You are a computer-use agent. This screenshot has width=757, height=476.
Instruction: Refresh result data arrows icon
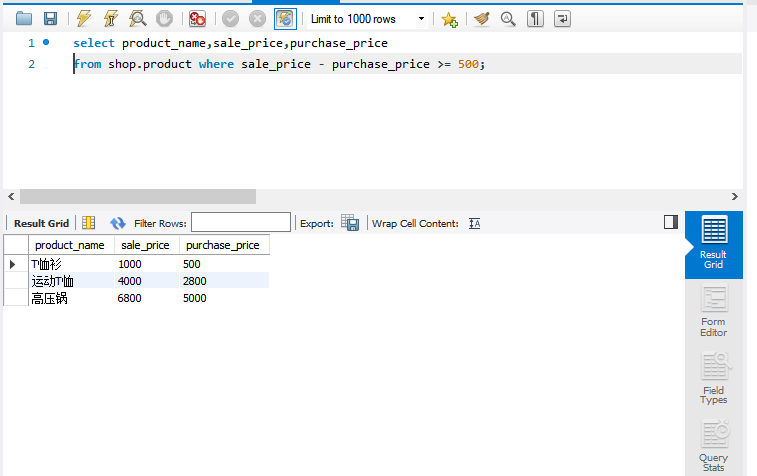point(117,223)
